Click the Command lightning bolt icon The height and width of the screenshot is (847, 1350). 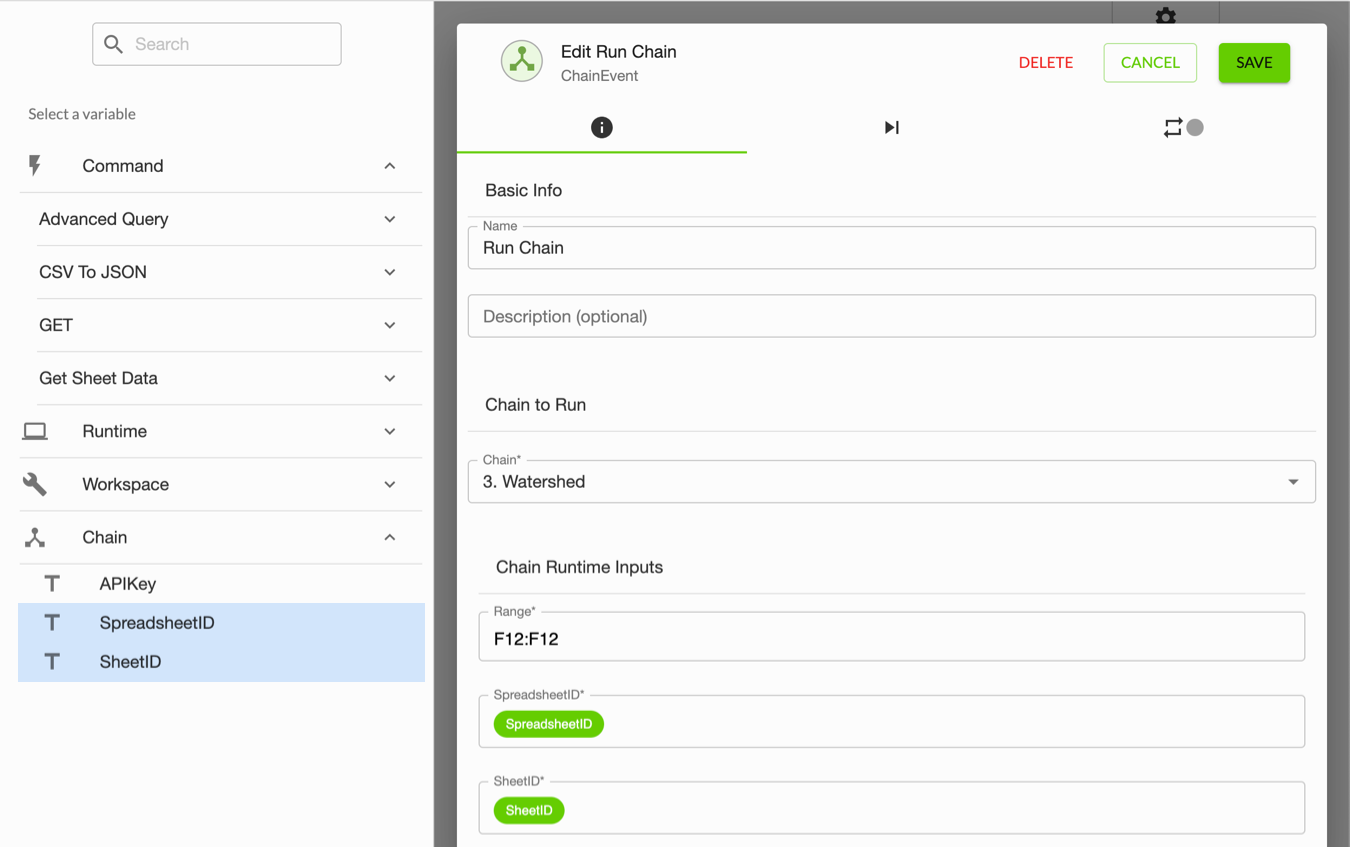35,166
